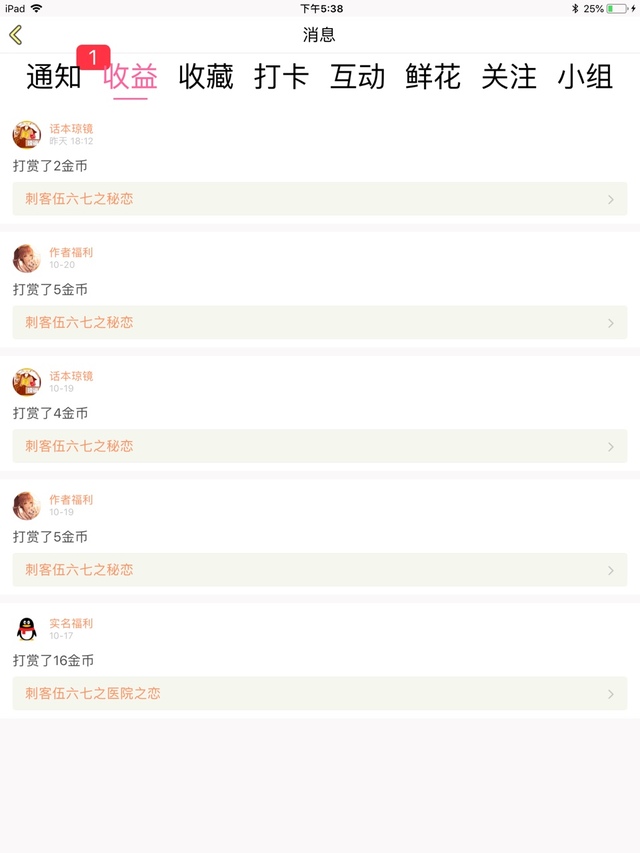Tap the red notification badge showing 1
The width and height of the screenshot is (640, 853).
tap(93, 58)
